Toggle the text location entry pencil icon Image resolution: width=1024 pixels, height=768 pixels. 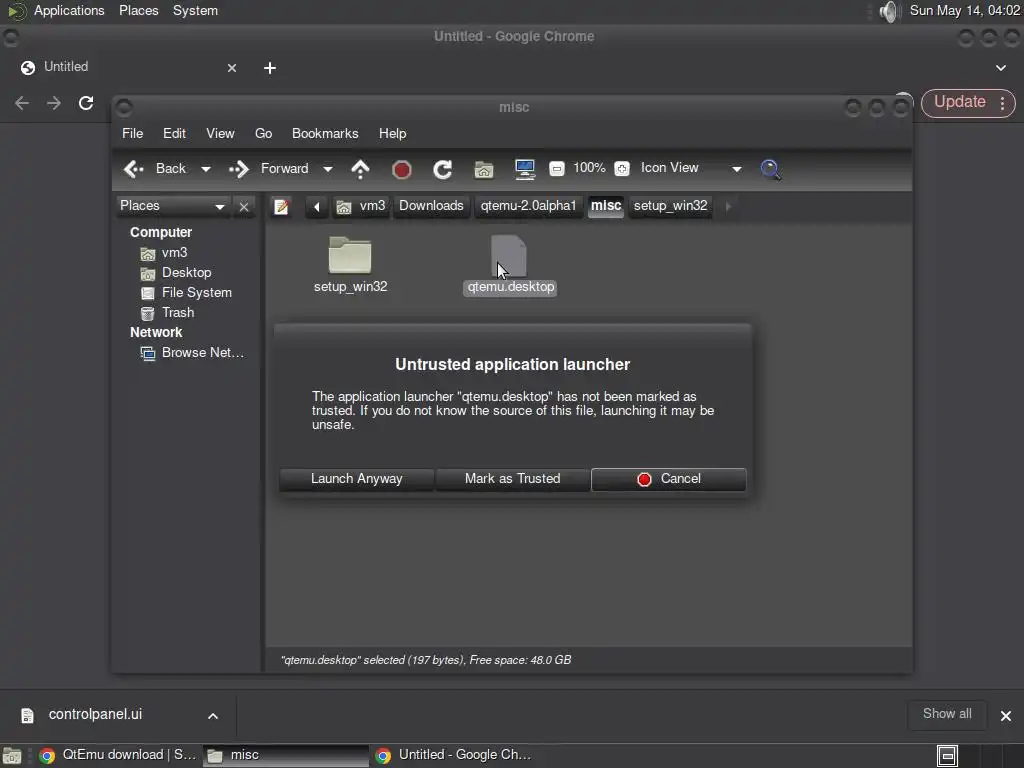[x=281, y=207]
